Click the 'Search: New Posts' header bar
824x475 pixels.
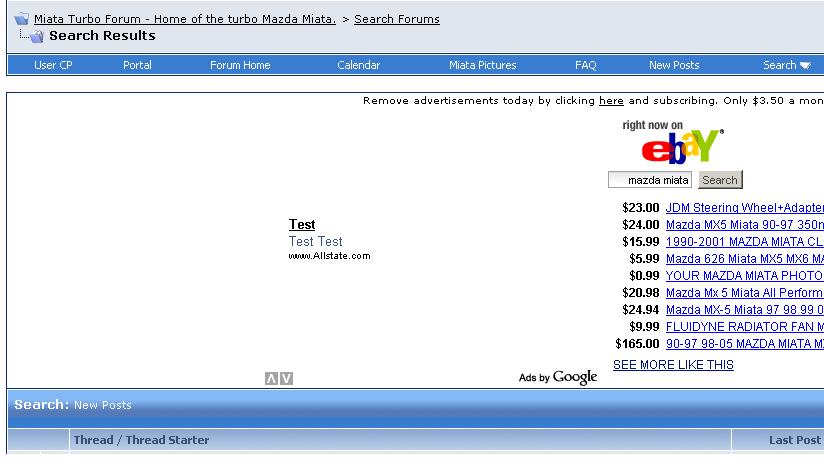(x=415, y=408)
